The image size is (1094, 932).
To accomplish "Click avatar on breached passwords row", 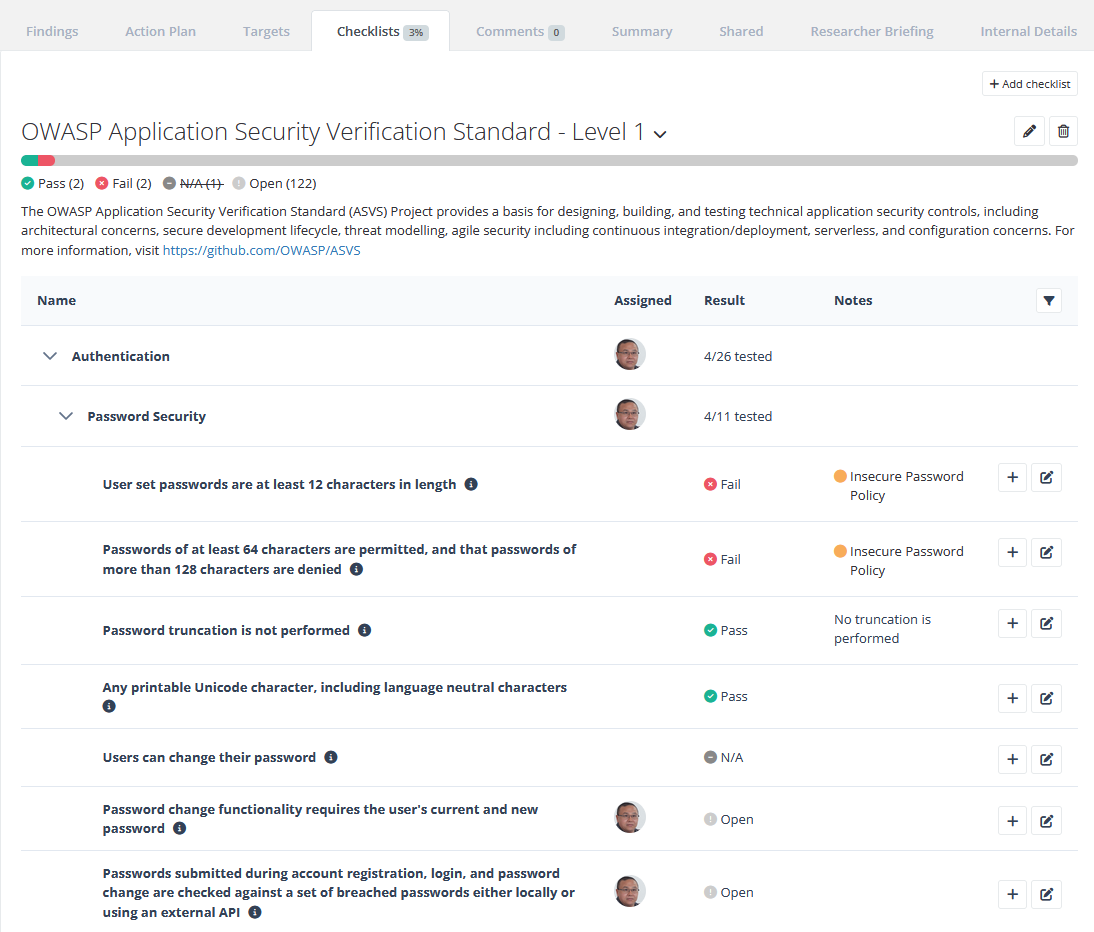I will click(x=629, y=892).
